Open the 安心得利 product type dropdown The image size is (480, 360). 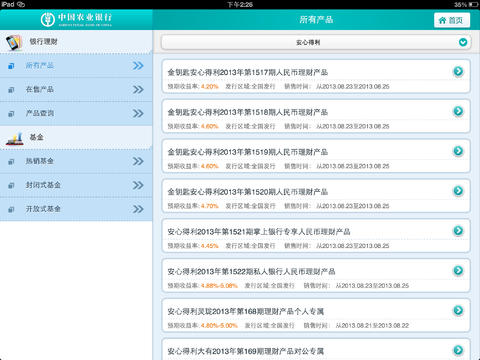coord(316,42)
